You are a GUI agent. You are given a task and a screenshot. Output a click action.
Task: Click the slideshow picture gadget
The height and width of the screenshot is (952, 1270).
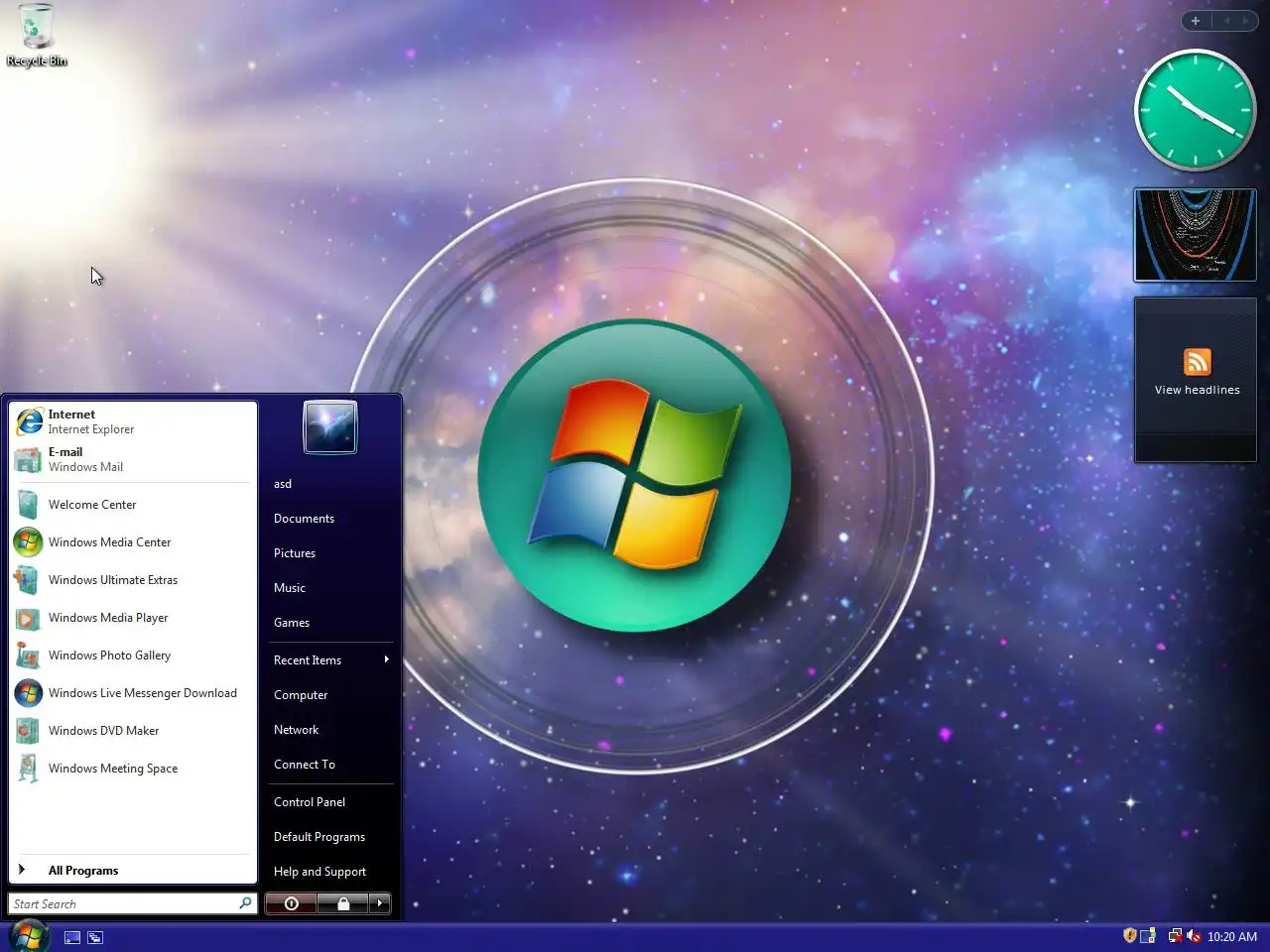(1196, 235)
